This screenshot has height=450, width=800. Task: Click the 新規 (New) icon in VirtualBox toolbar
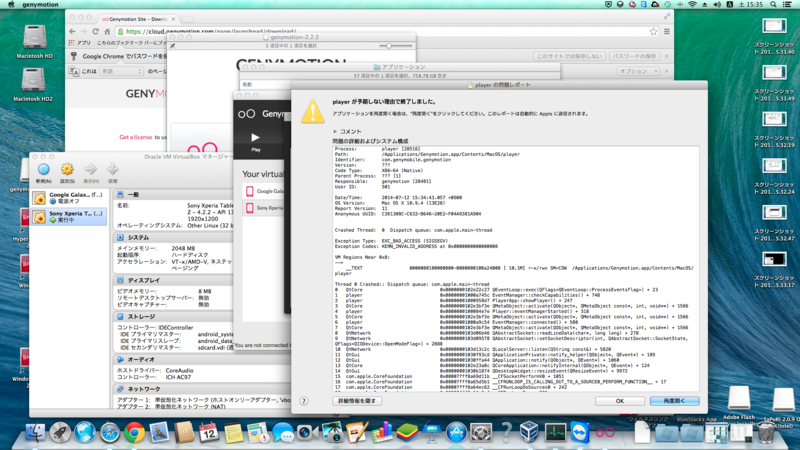point(43,173)
